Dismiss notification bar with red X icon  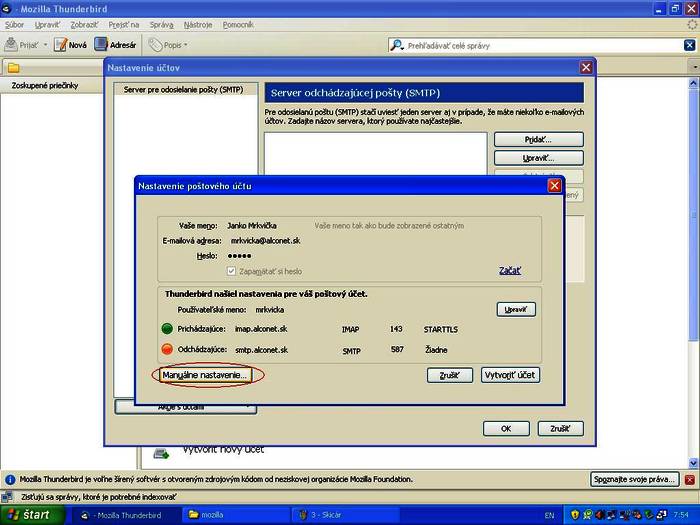coord(690,479)
